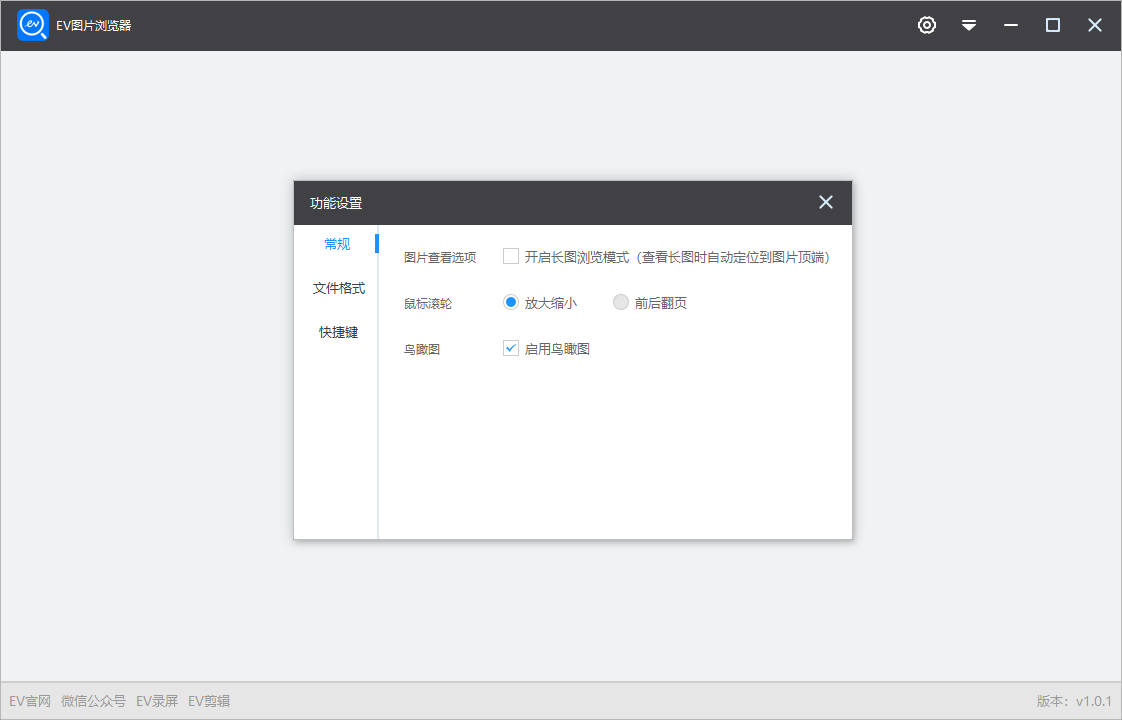Open the 文件格式 settings tab

[x=338, y=288]
